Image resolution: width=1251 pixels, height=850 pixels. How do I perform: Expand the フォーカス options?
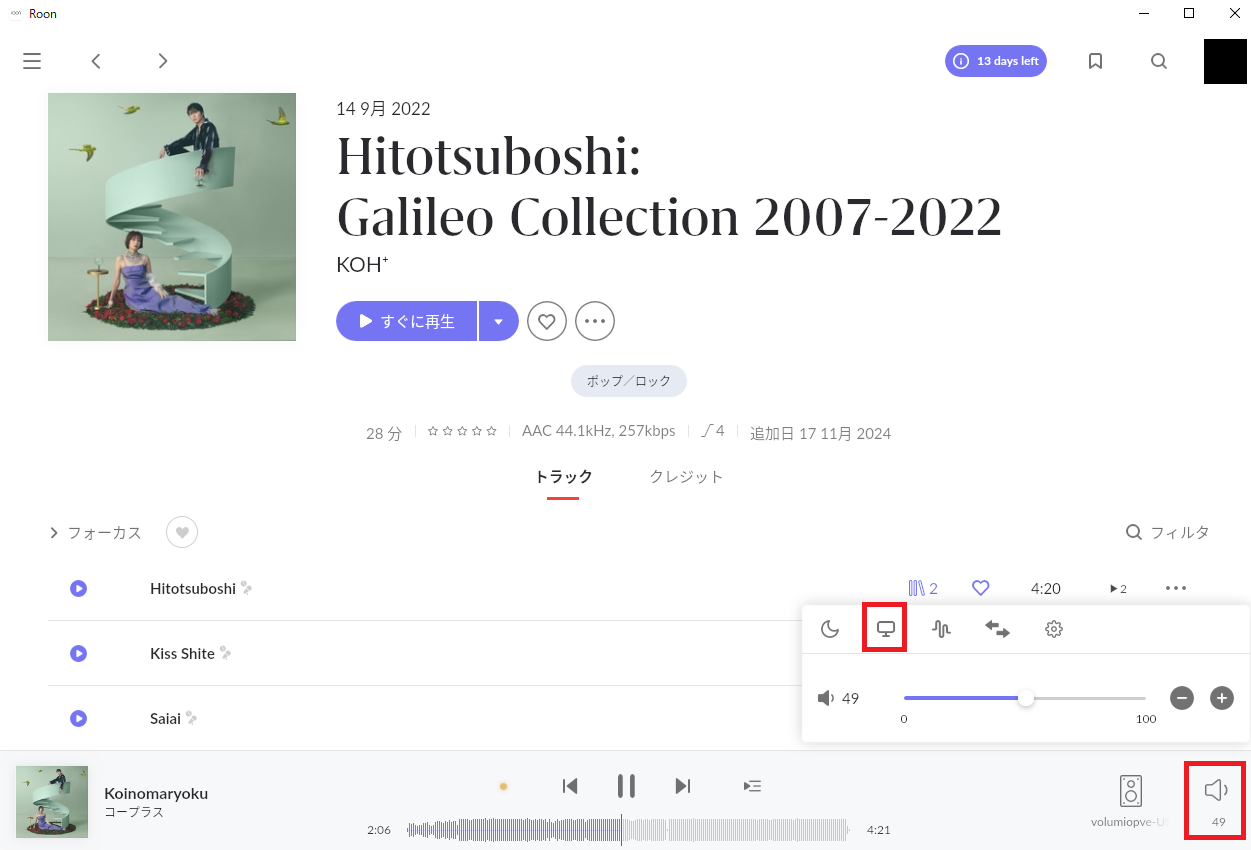(96, 533)
